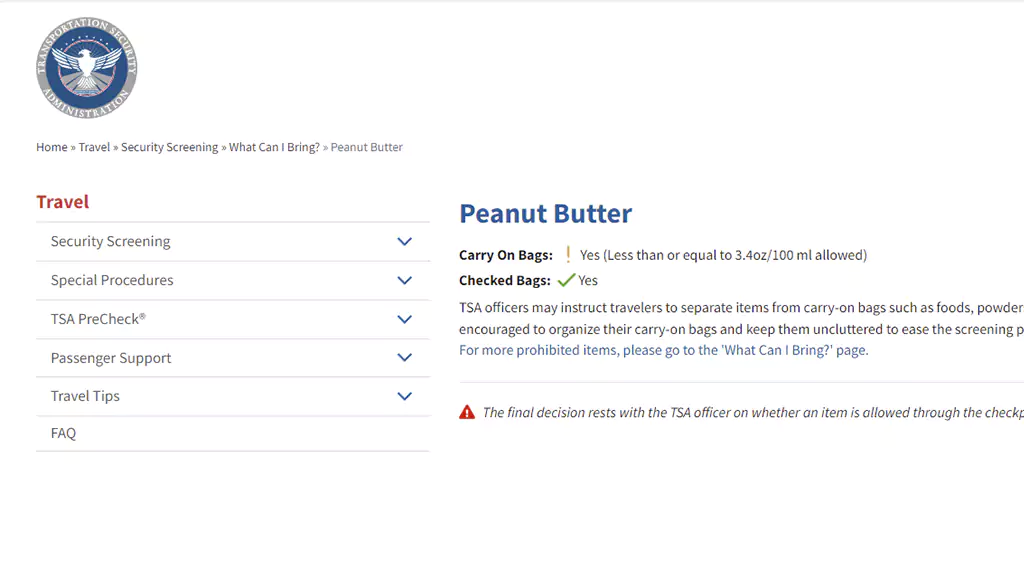Image resolution: width=1024 pixels, height=576 pixels.
Task: Expand the TSA PreCheck chevron
Action: click(x=405, y=319)
